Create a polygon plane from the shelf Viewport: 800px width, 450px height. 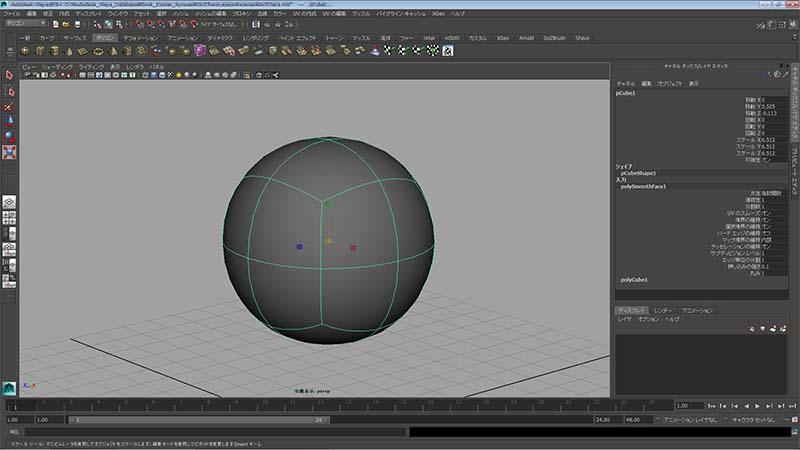point(83,51)
